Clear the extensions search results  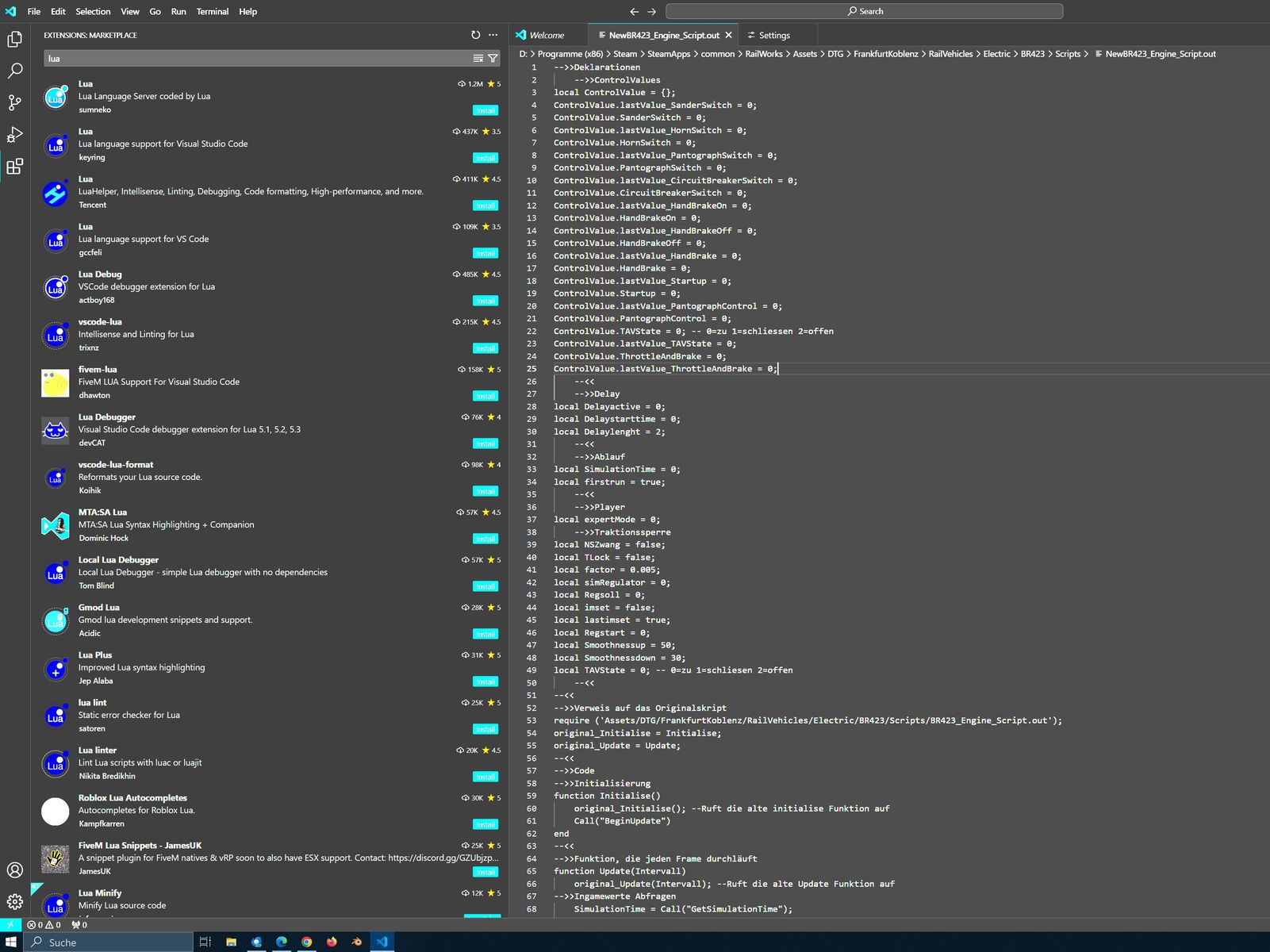(478, 59)
